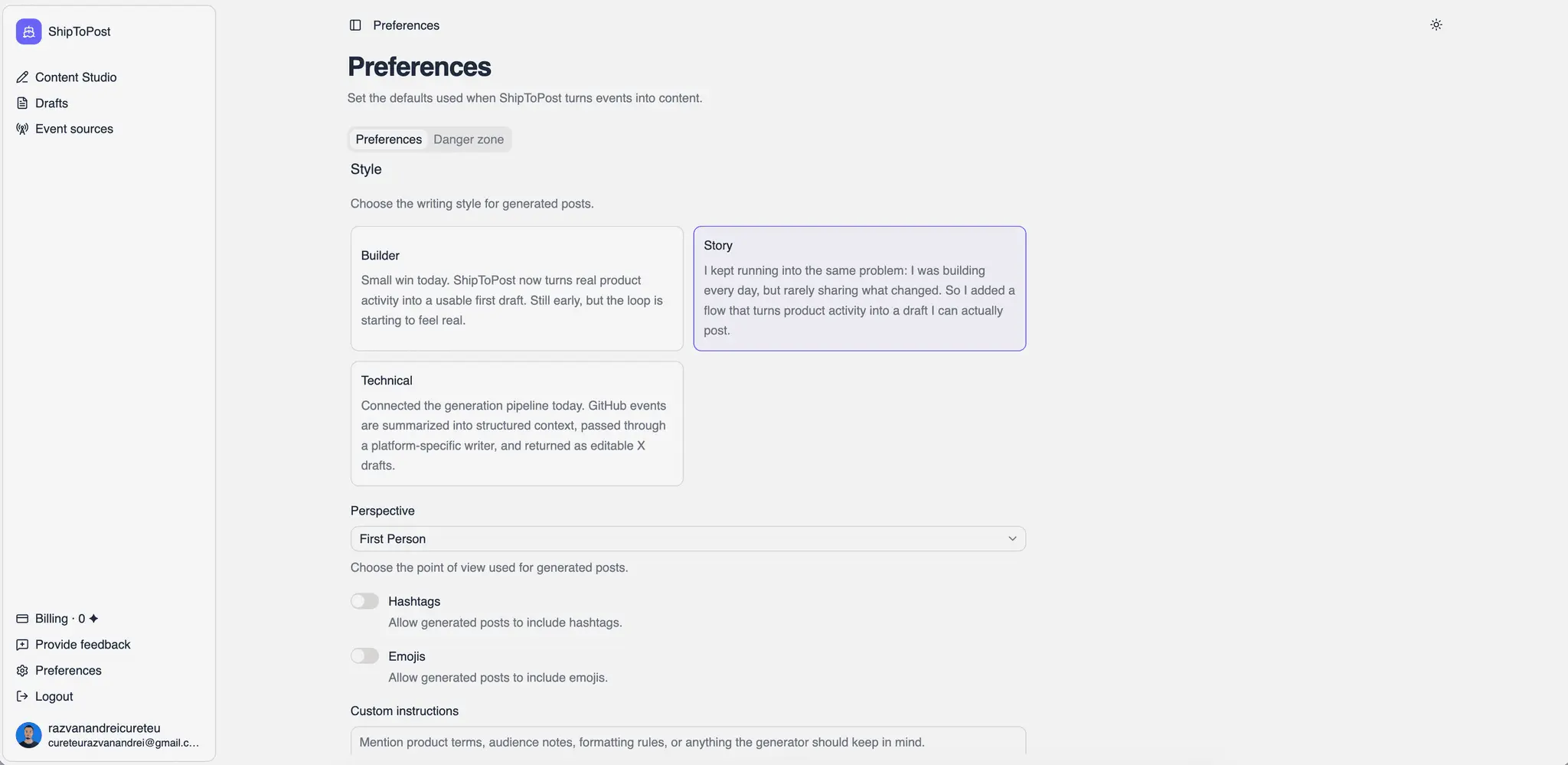Open Content Studio from sidebar
The height and width of the screenshot is (765, 1568).
pyautogui.click(x=76, y=77)
